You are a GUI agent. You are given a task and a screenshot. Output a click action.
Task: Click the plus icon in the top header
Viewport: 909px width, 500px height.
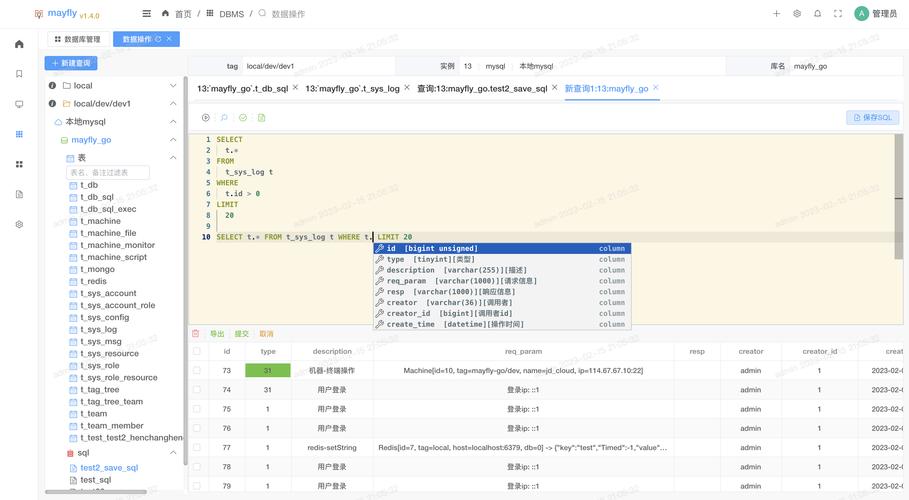point(776,13)
